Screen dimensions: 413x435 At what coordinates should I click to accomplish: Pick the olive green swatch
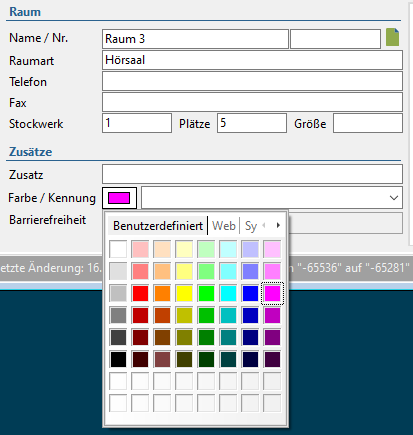[184, 337]
